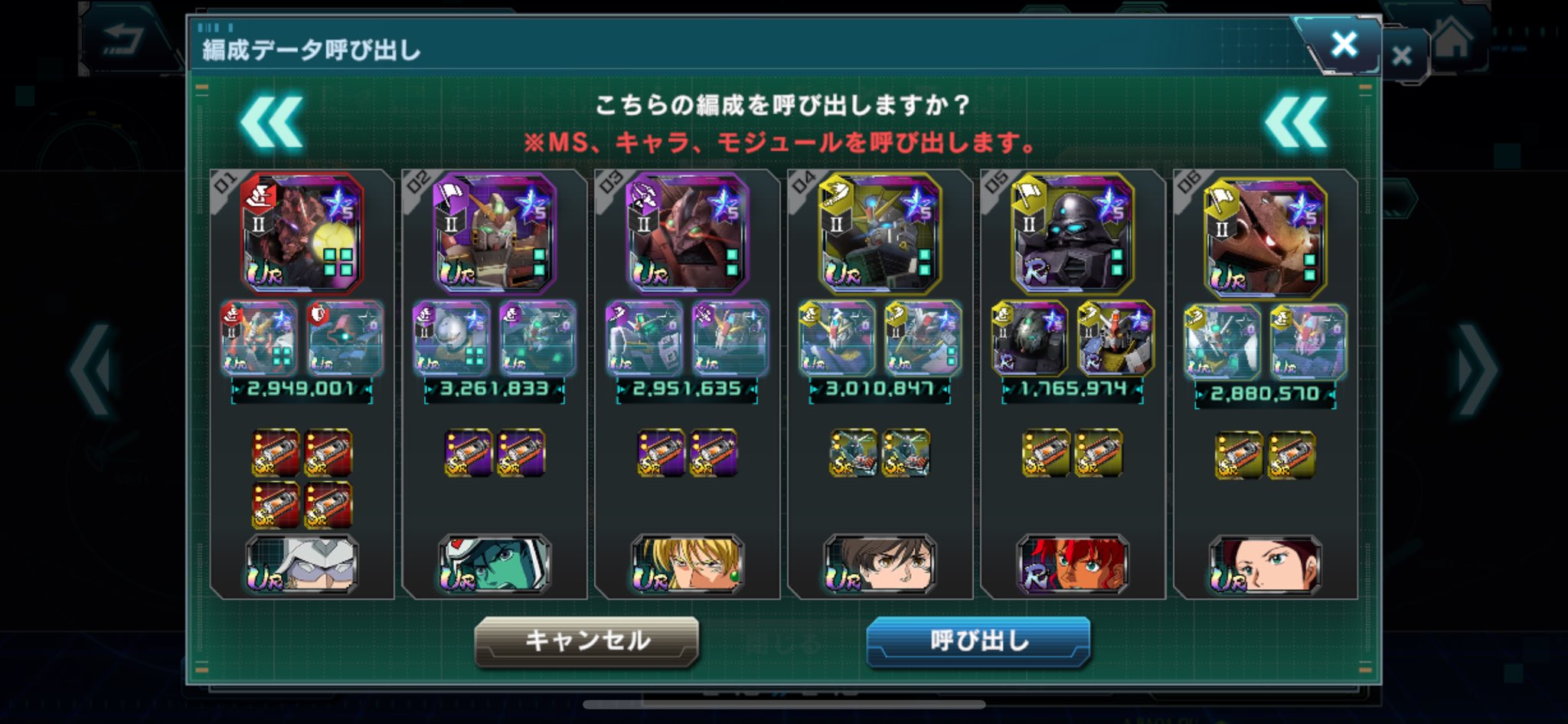
Task: Go to previous formation with left double-chevron
Action: coord(272,122)
